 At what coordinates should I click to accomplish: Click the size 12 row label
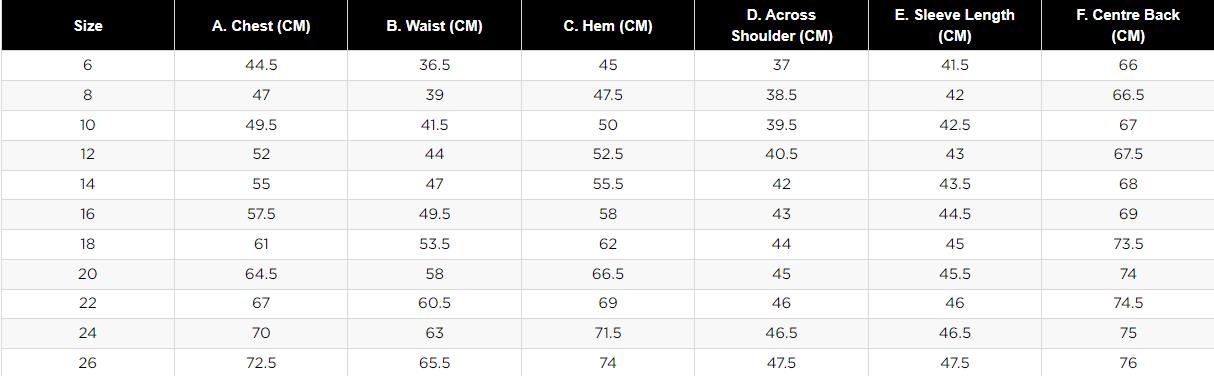pos(88,154)
